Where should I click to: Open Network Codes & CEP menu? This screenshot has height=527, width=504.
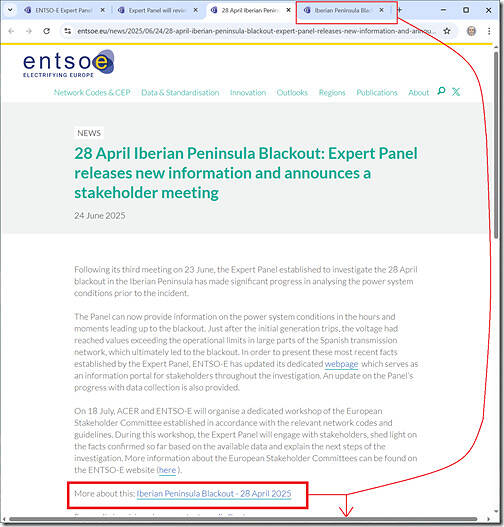(92, 92)
